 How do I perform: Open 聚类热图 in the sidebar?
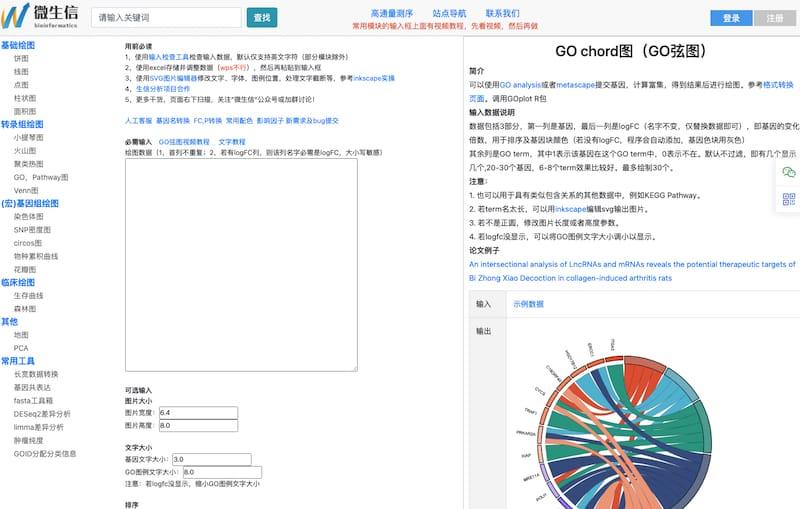click(29, 164)
